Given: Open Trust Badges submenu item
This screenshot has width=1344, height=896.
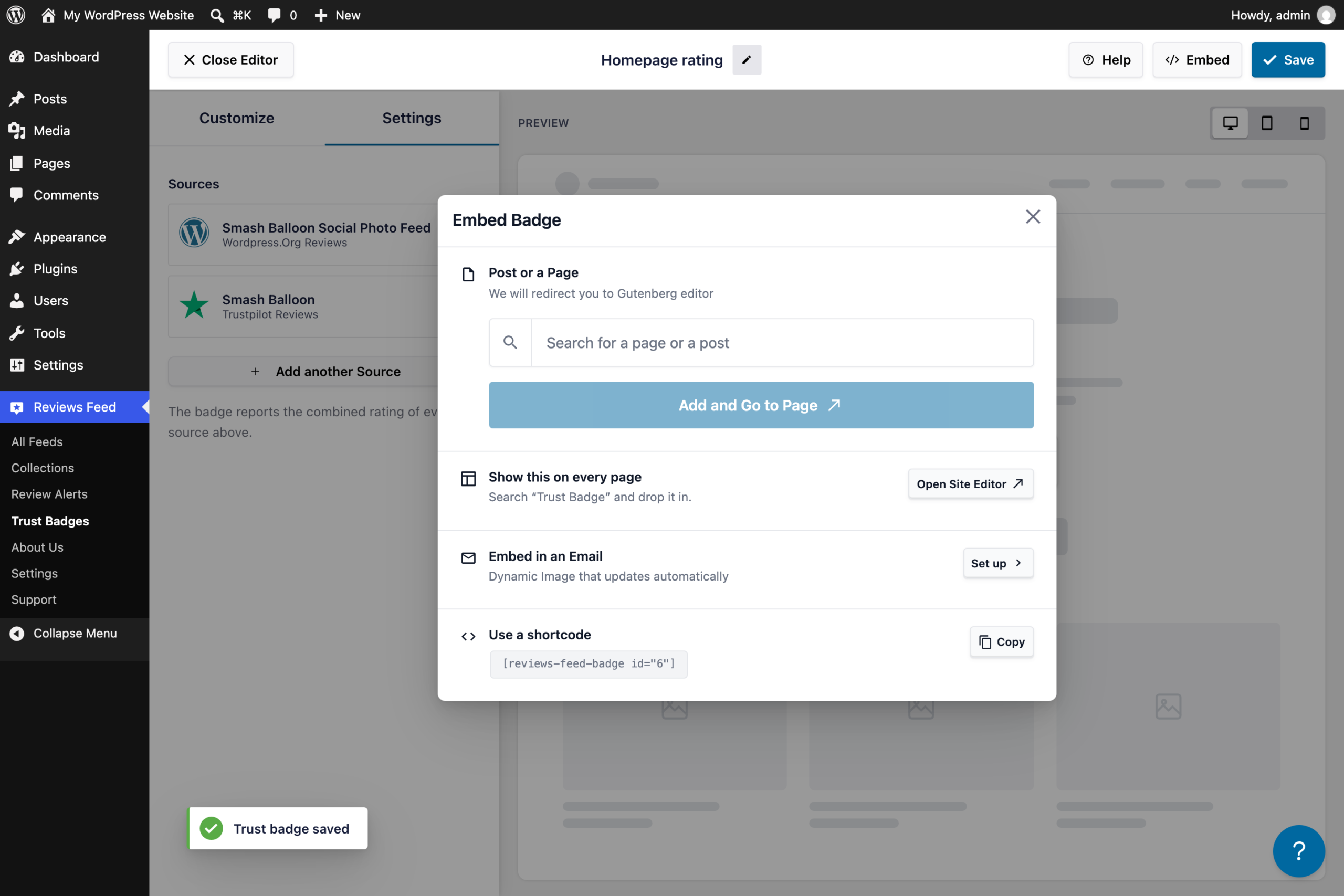Looking at the screenshot, I should [50, 521].
